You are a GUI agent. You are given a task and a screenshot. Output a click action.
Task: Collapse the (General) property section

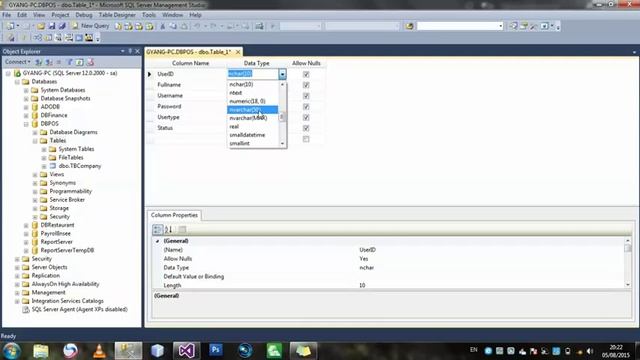click(x=158, y=241)
